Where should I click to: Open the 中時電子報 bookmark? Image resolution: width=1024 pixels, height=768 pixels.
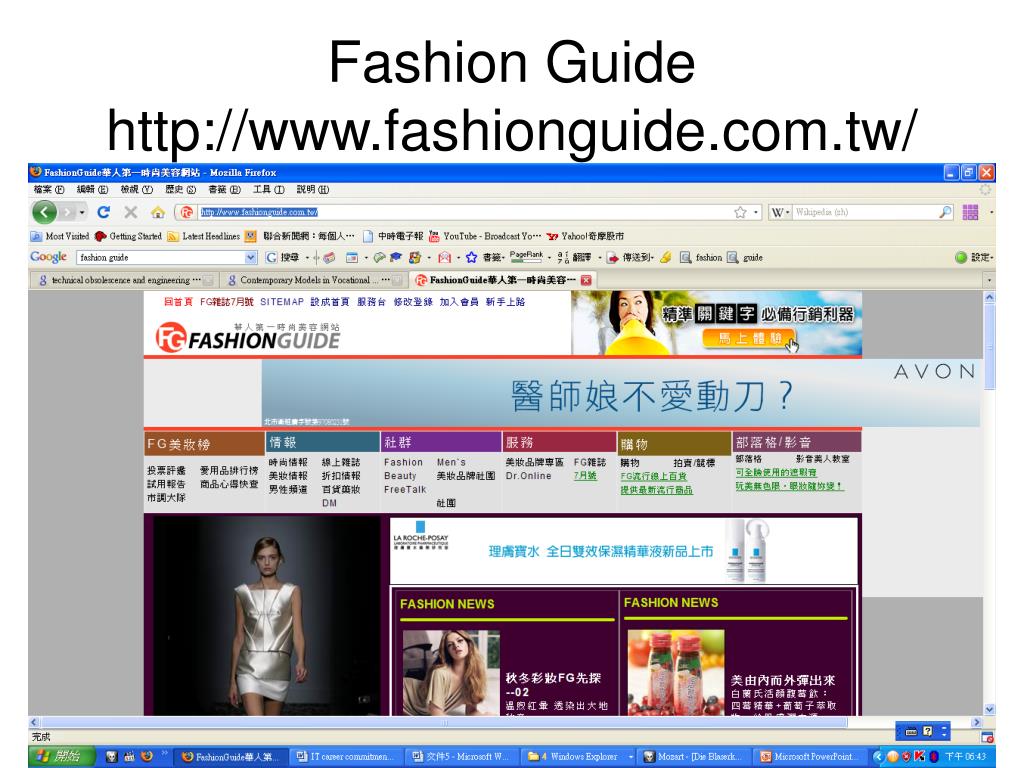393,236
